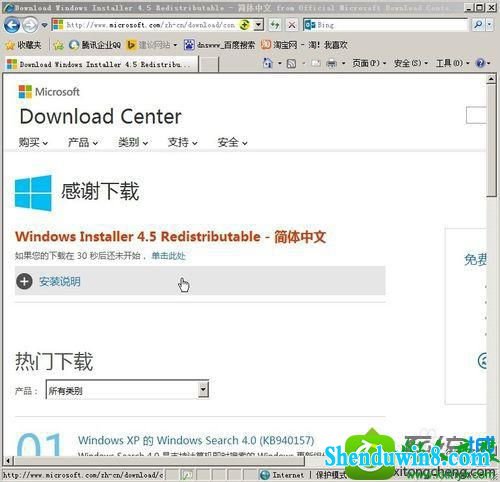The height and width of the screenshot is (482, 500).
Task: Click the vertical scrollbar thumb
Action: pos(491,141)
